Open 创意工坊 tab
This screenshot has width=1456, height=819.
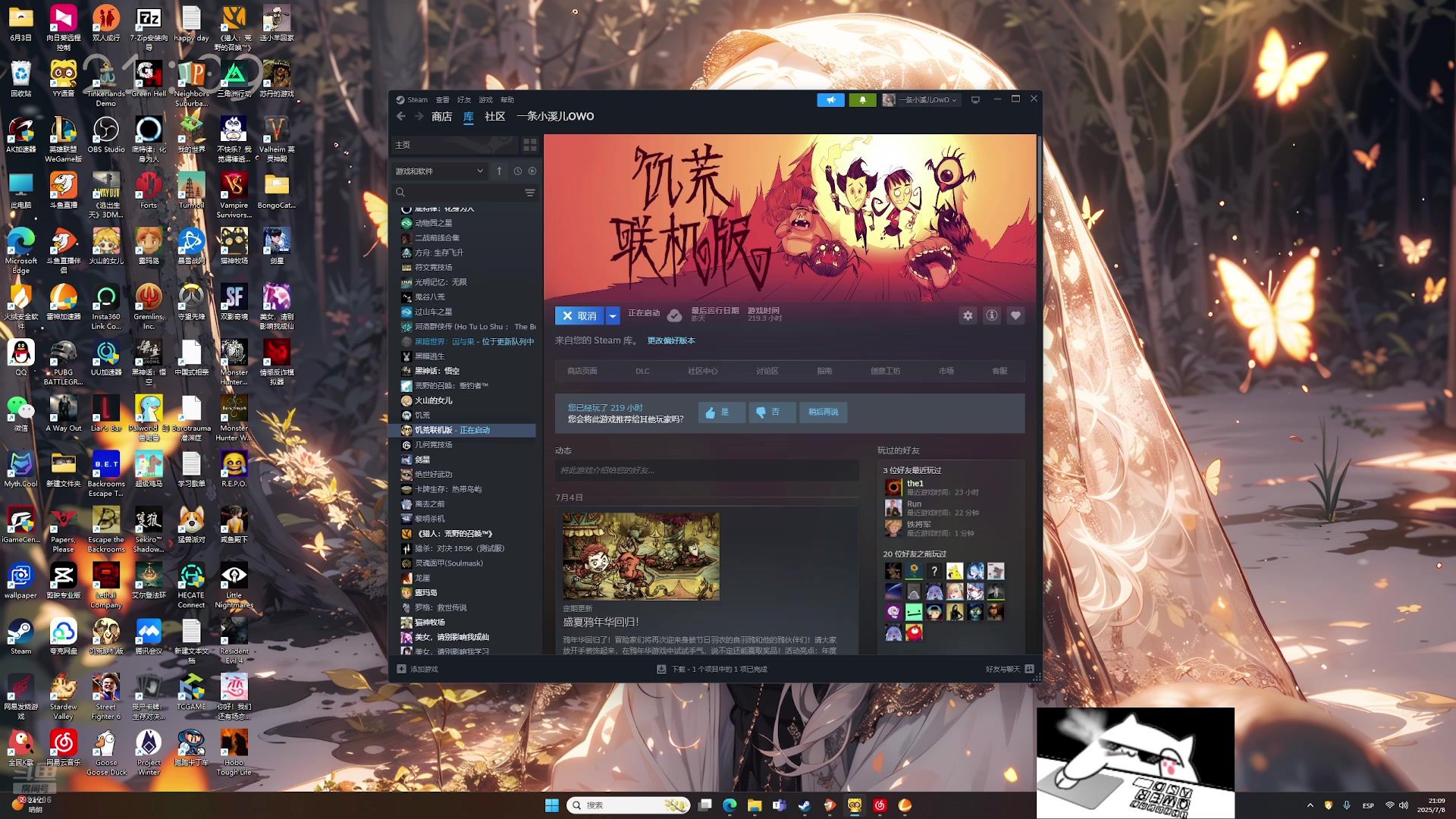[886, 371]
